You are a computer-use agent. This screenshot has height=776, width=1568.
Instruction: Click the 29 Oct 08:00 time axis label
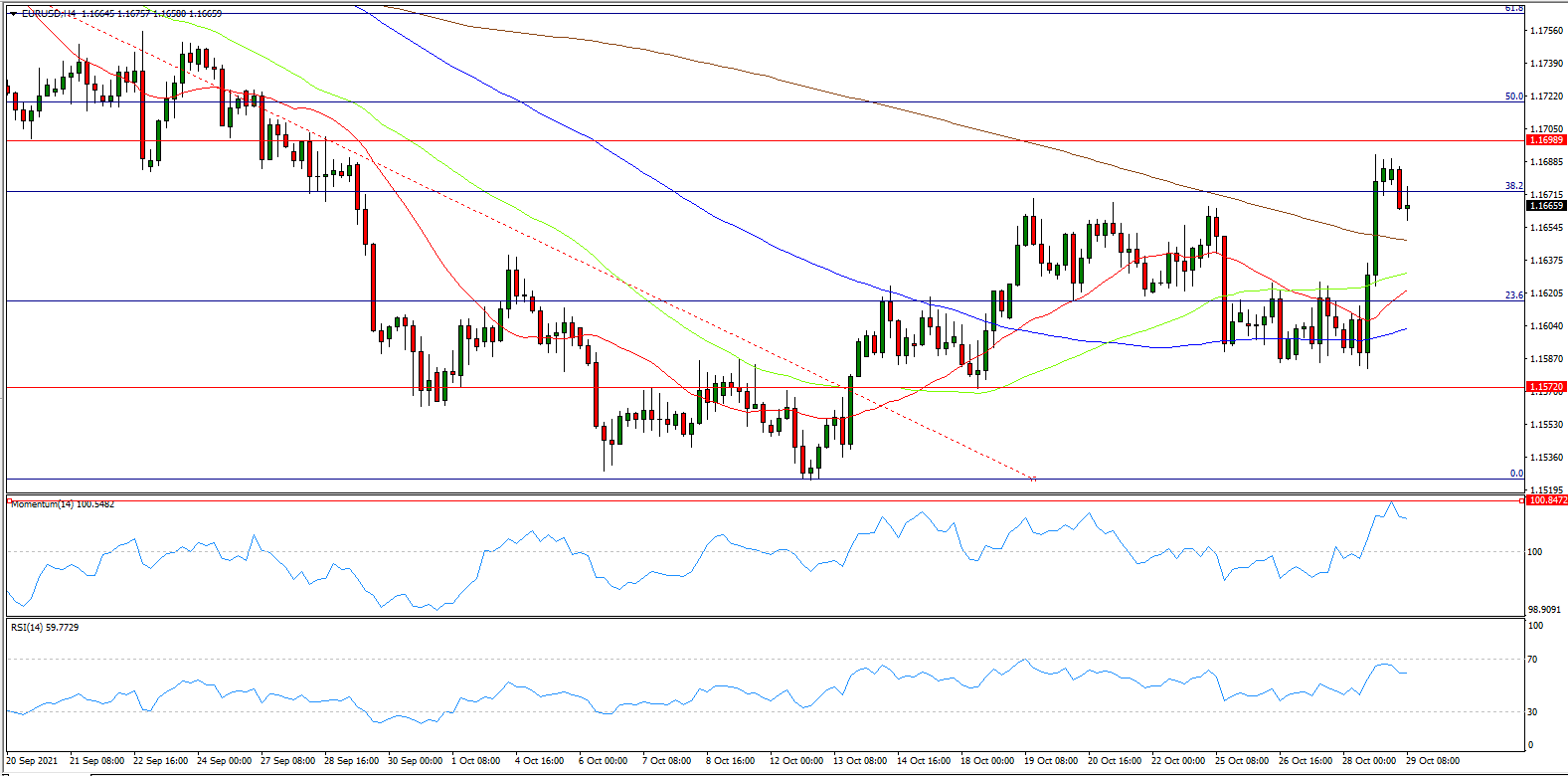coord(1433,761)
